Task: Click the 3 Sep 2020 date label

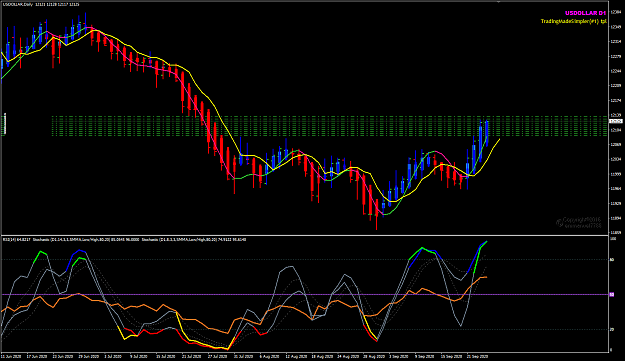Action: [x=398, y=356]
